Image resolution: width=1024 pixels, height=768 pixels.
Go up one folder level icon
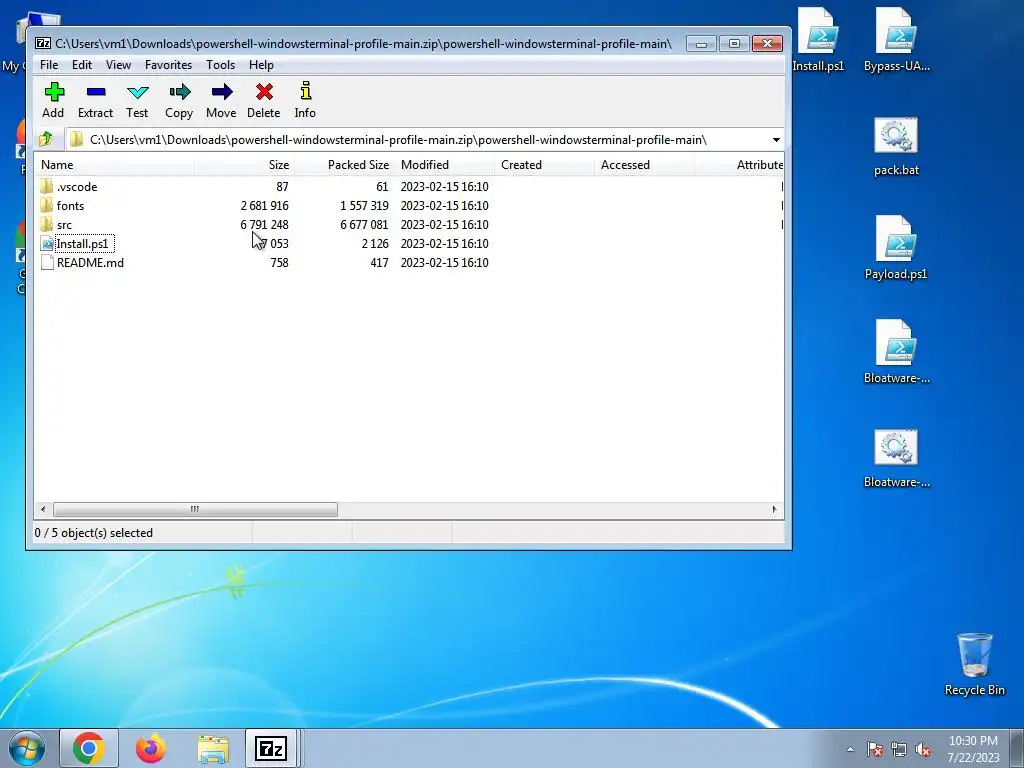pyautogui.click(x=46, y=139)
